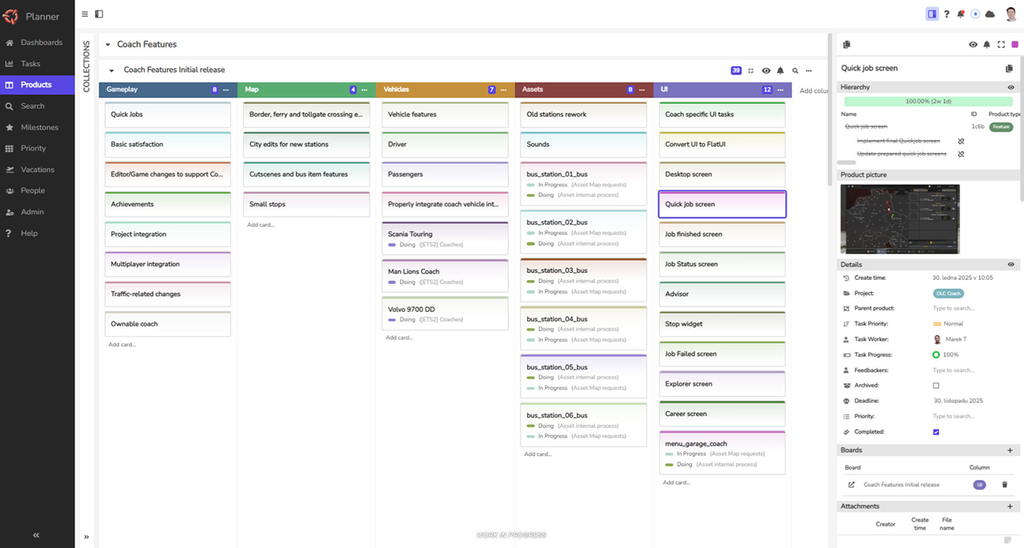The width and height of the screenshot is (1024, 548).
Task: Go to Vacations in the sidebar
Action: click(x=37, y=169)
